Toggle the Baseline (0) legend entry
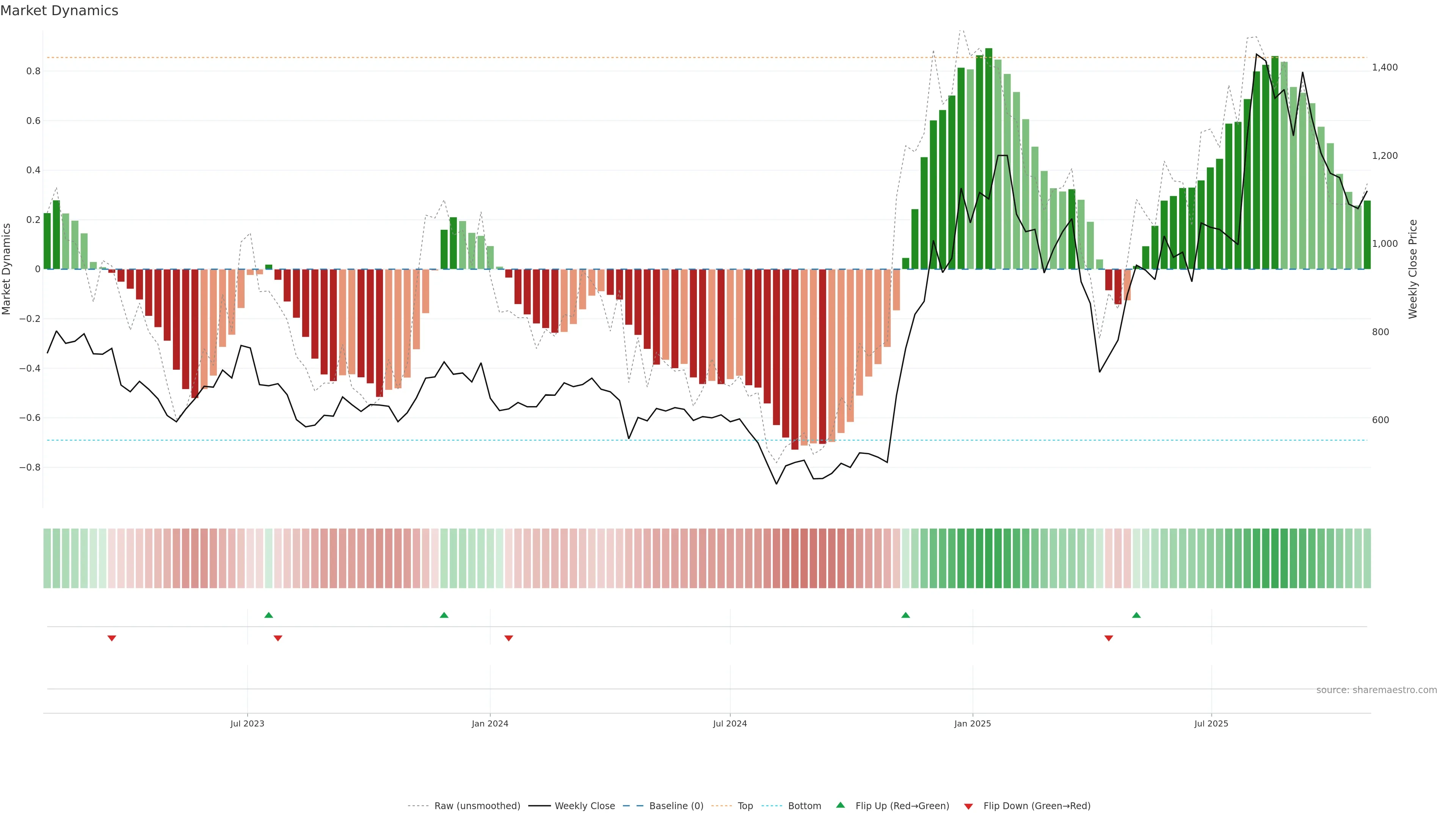Image resolution: width=1456 pixels, height=819 pixels. pos(676,806)
